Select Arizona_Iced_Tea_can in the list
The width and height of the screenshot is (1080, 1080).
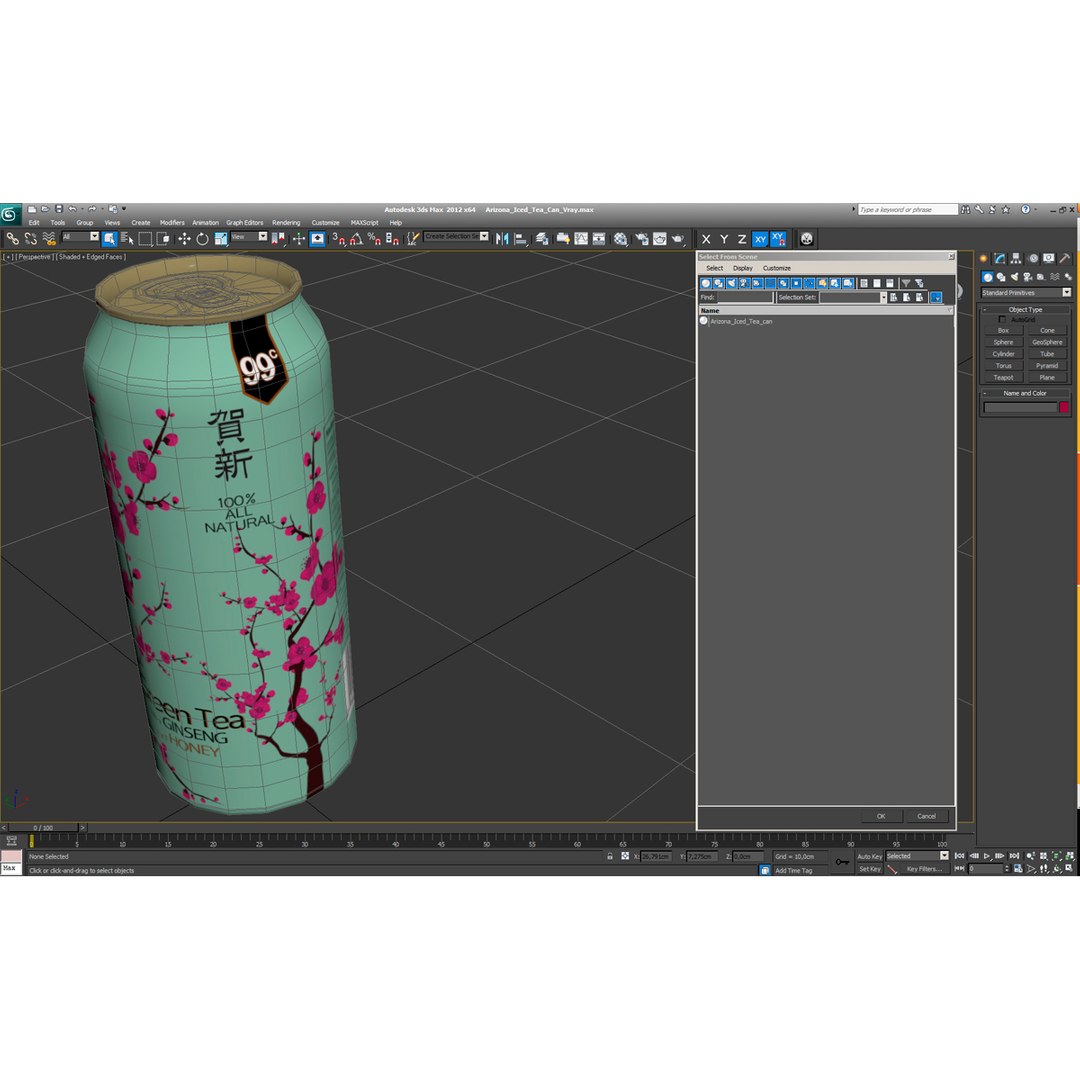(x=741, y=322)
